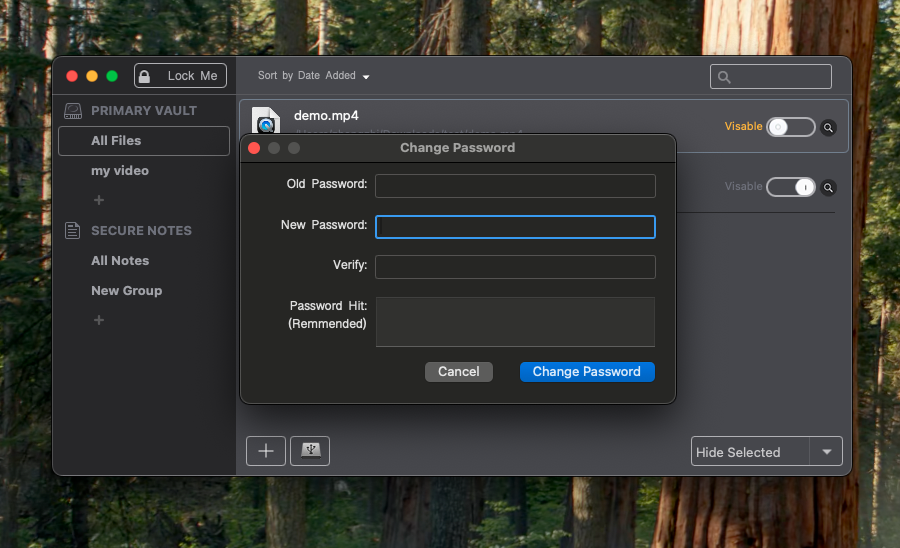This screenshot has height=548, width=900.
Task: Click the PRIMARY VAULT header text
Action: click(143, 111)
